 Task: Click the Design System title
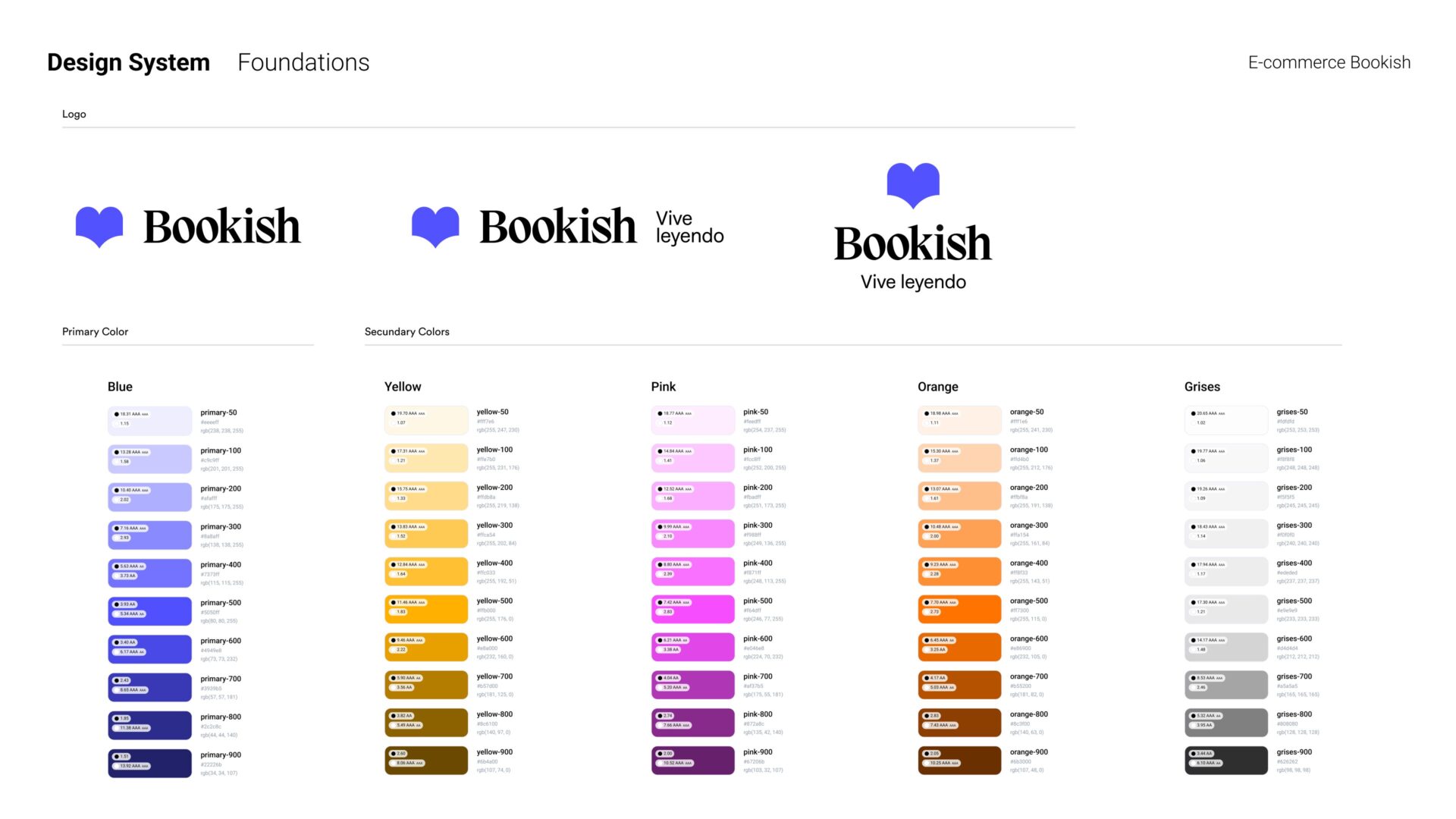pyautogui.click(x=128, y=62)
